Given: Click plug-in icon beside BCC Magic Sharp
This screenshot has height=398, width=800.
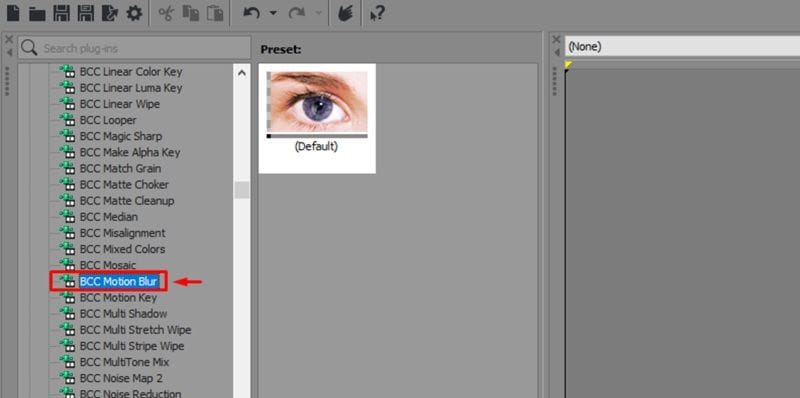Looking at the screenshot, I should [x=67, y=136].
